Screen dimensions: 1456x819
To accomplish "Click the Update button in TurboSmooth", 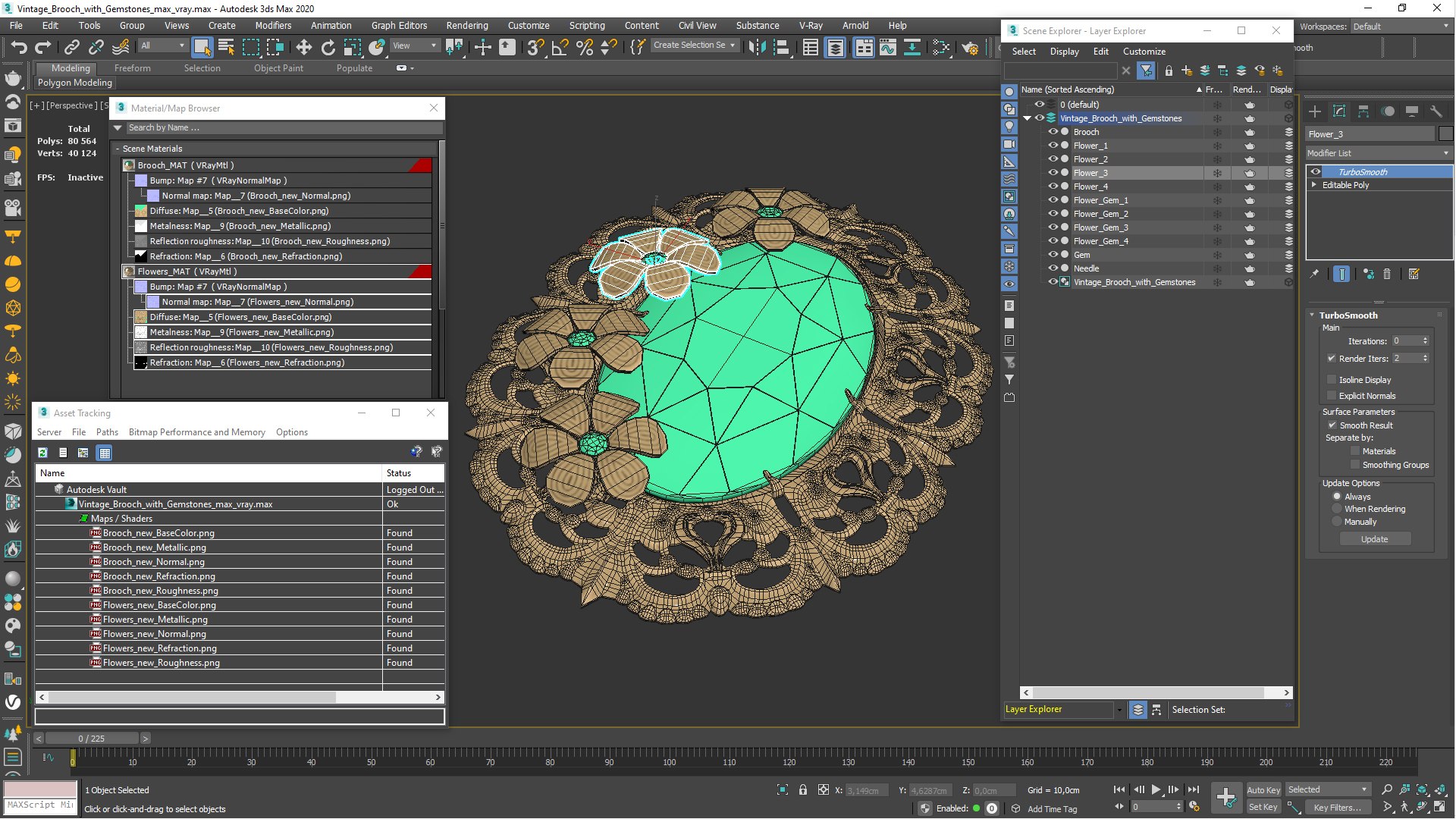I will tap(1374, 538).
